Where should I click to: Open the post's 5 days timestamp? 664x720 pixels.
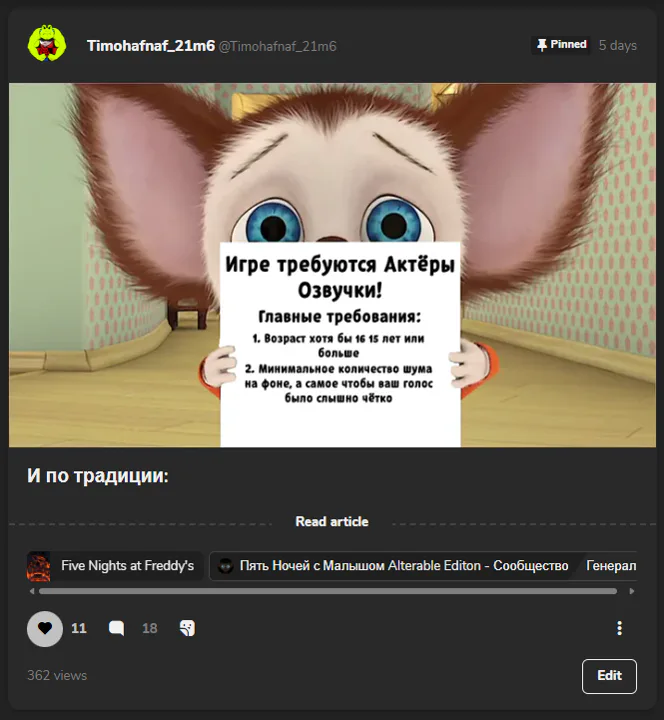point(618,45)
